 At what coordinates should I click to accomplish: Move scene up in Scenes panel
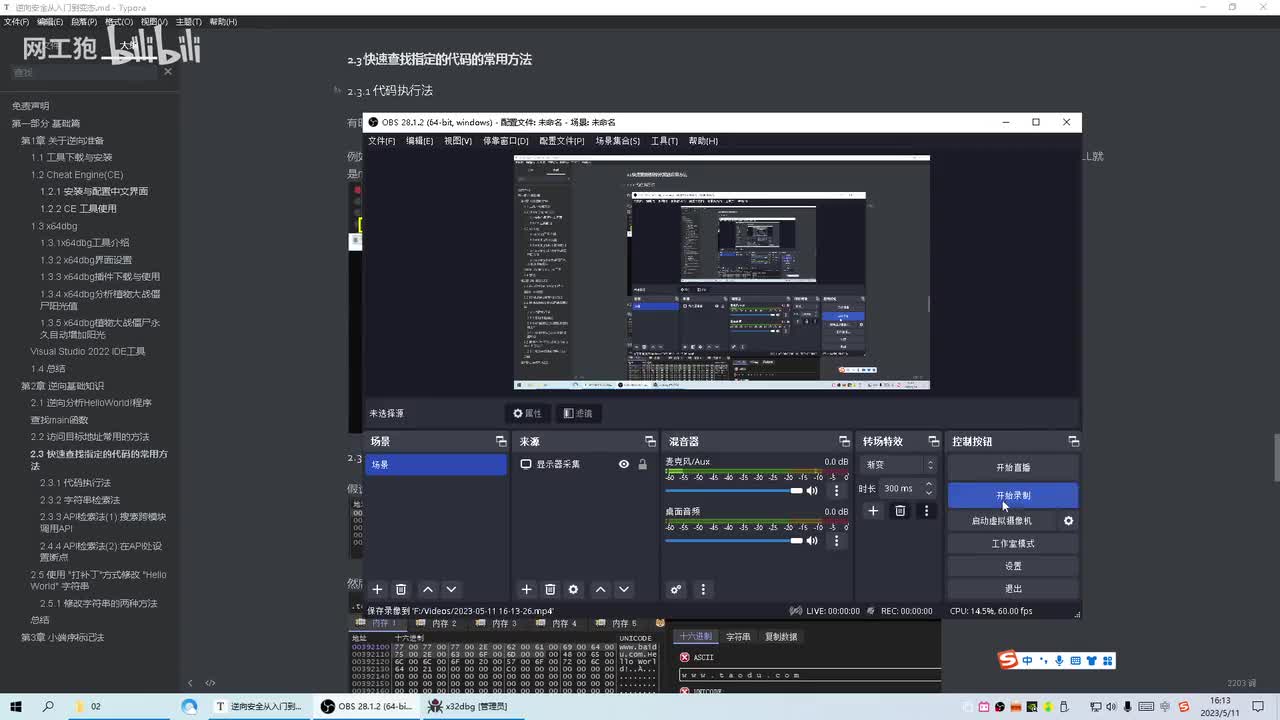tap(427, 590)
